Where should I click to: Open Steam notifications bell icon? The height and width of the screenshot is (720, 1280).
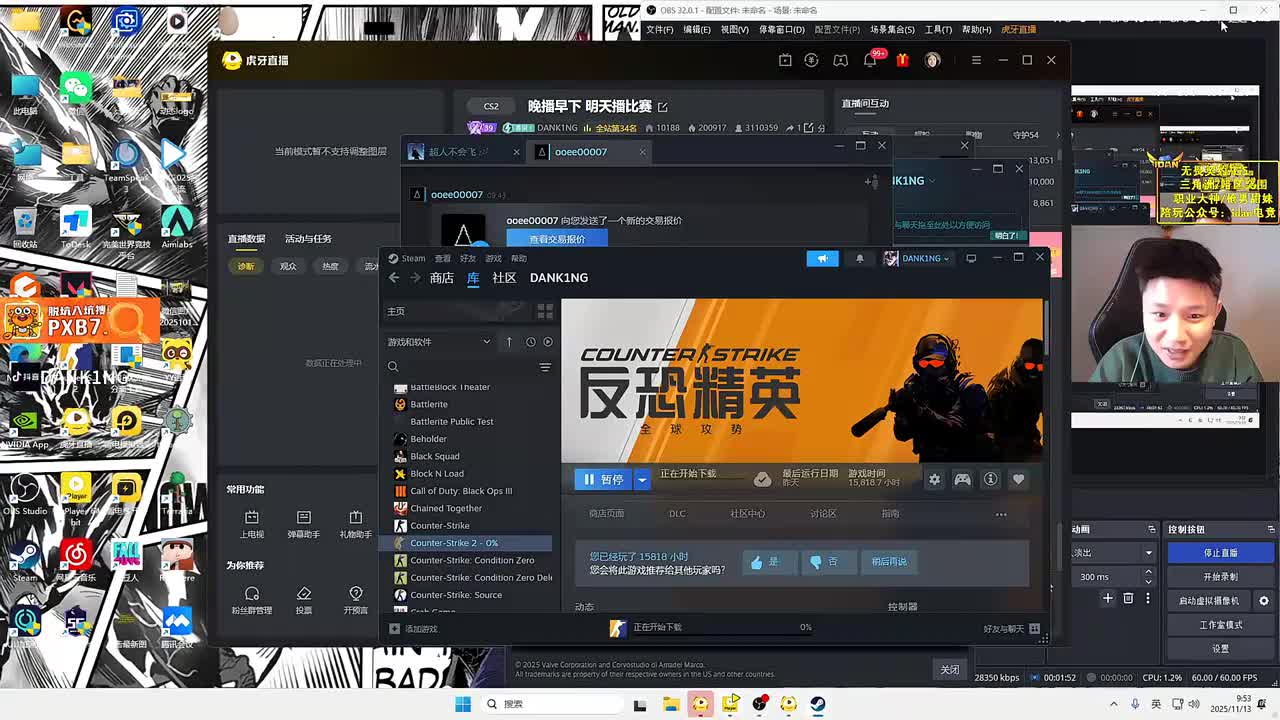[x=859, y=258]
